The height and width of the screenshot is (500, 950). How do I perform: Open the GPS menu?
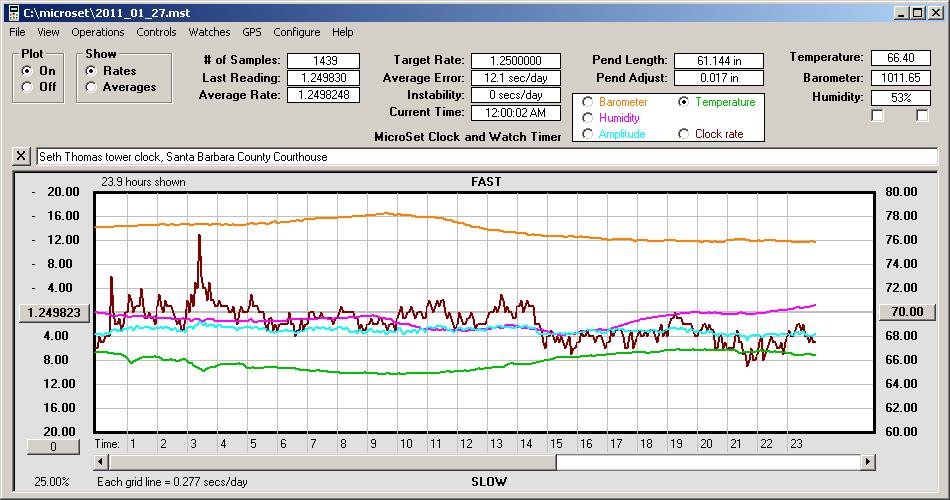click(x=251, y=32)
